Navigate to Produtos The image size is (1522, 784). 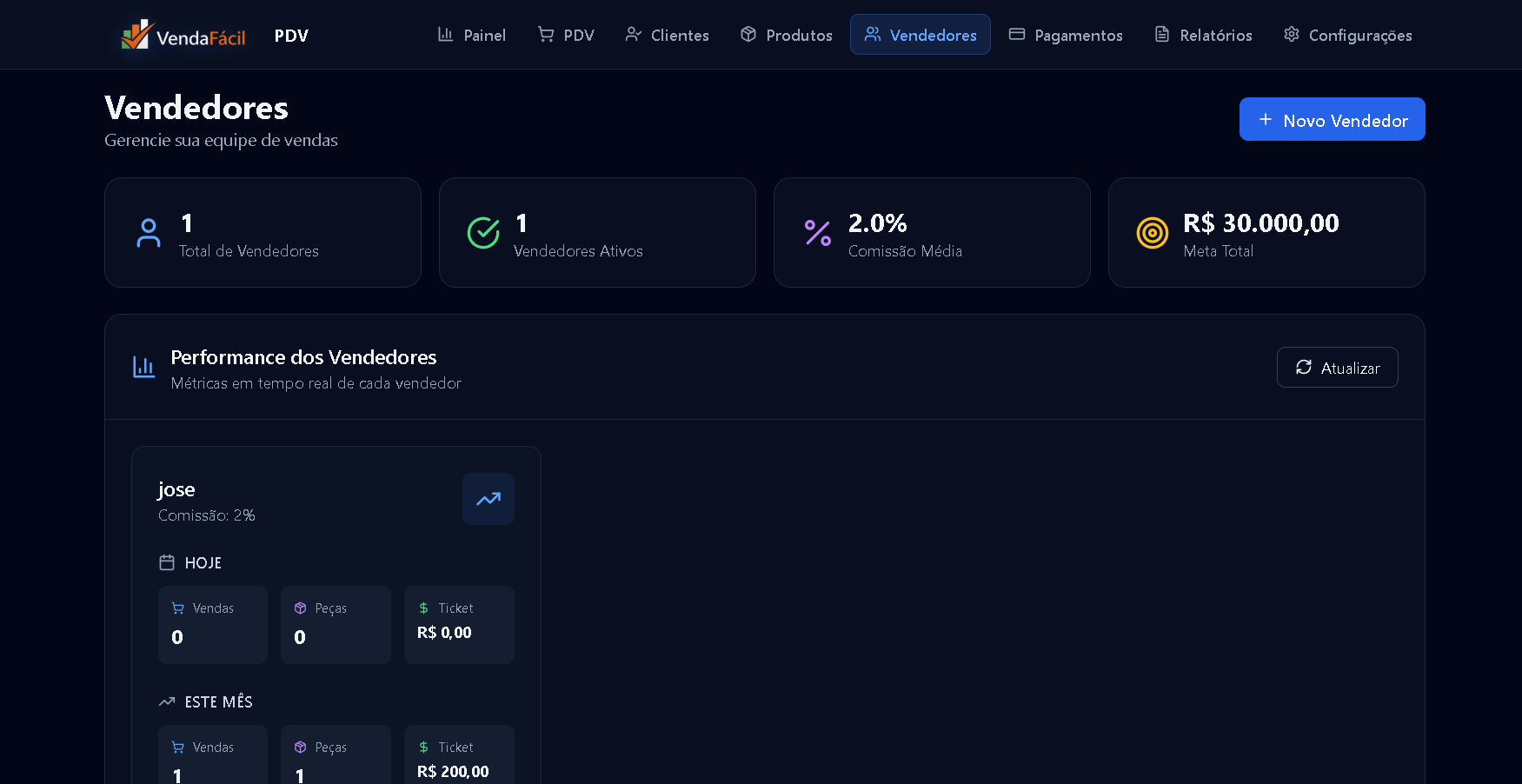point(786,35)
